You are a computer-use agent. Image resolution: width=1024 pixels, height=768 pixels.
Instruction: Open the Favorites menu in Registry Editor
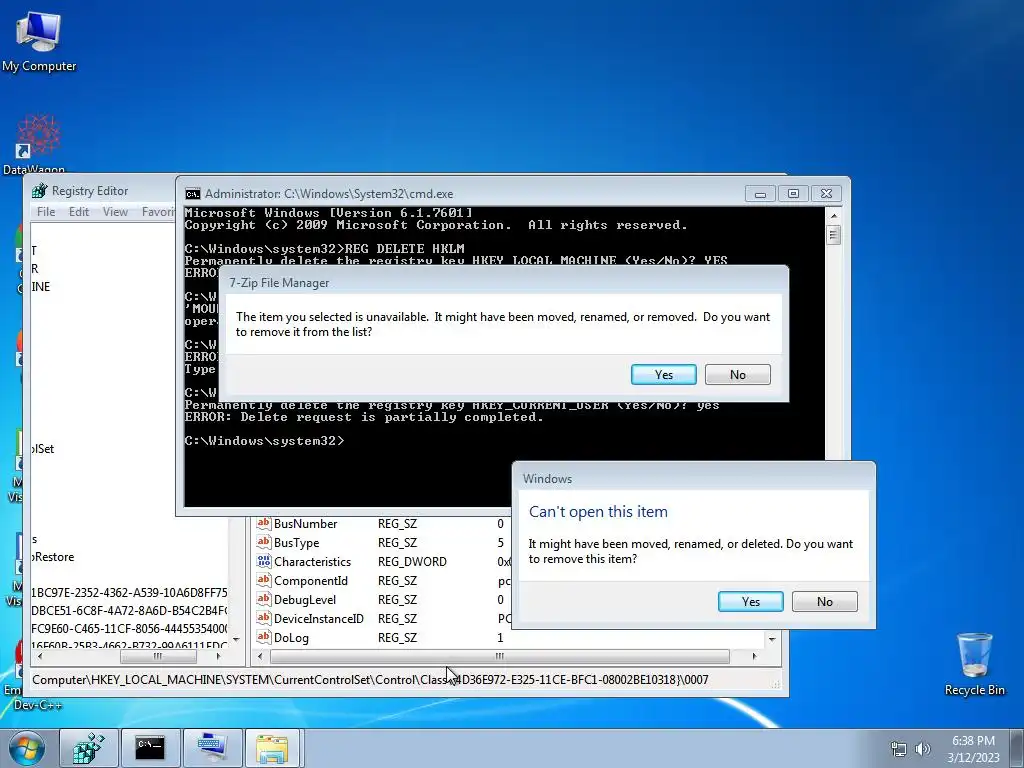tap(158, 212)
